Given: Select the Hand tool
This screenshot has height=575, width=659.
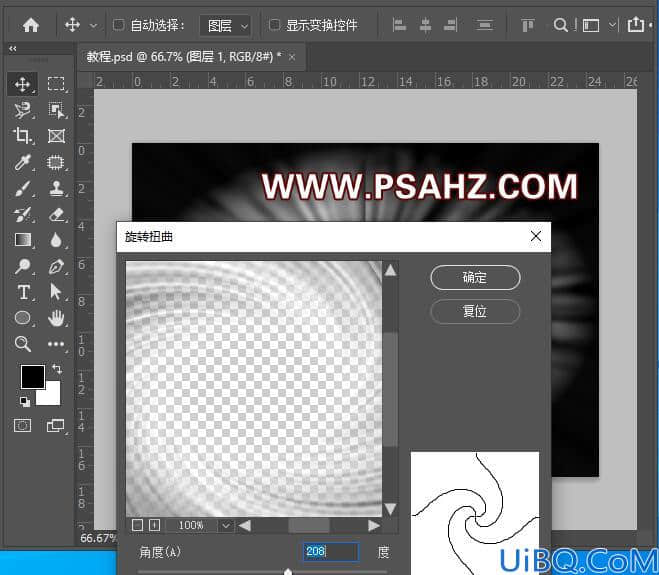Looking at the screenshot, I should (x=56, y=318).
